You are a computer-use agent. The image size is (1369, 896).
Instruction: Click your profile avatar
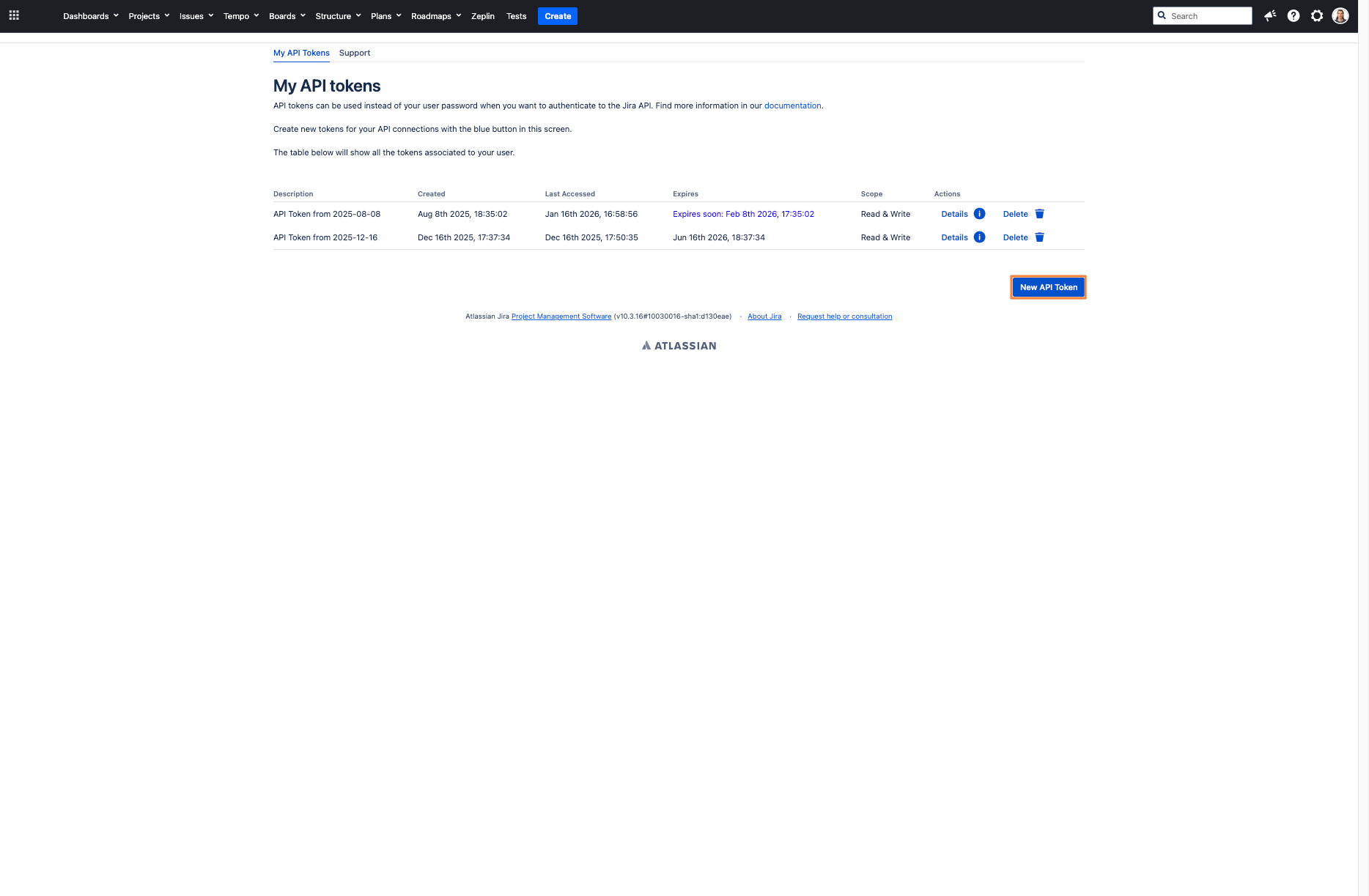click(x=1340, y=15)
